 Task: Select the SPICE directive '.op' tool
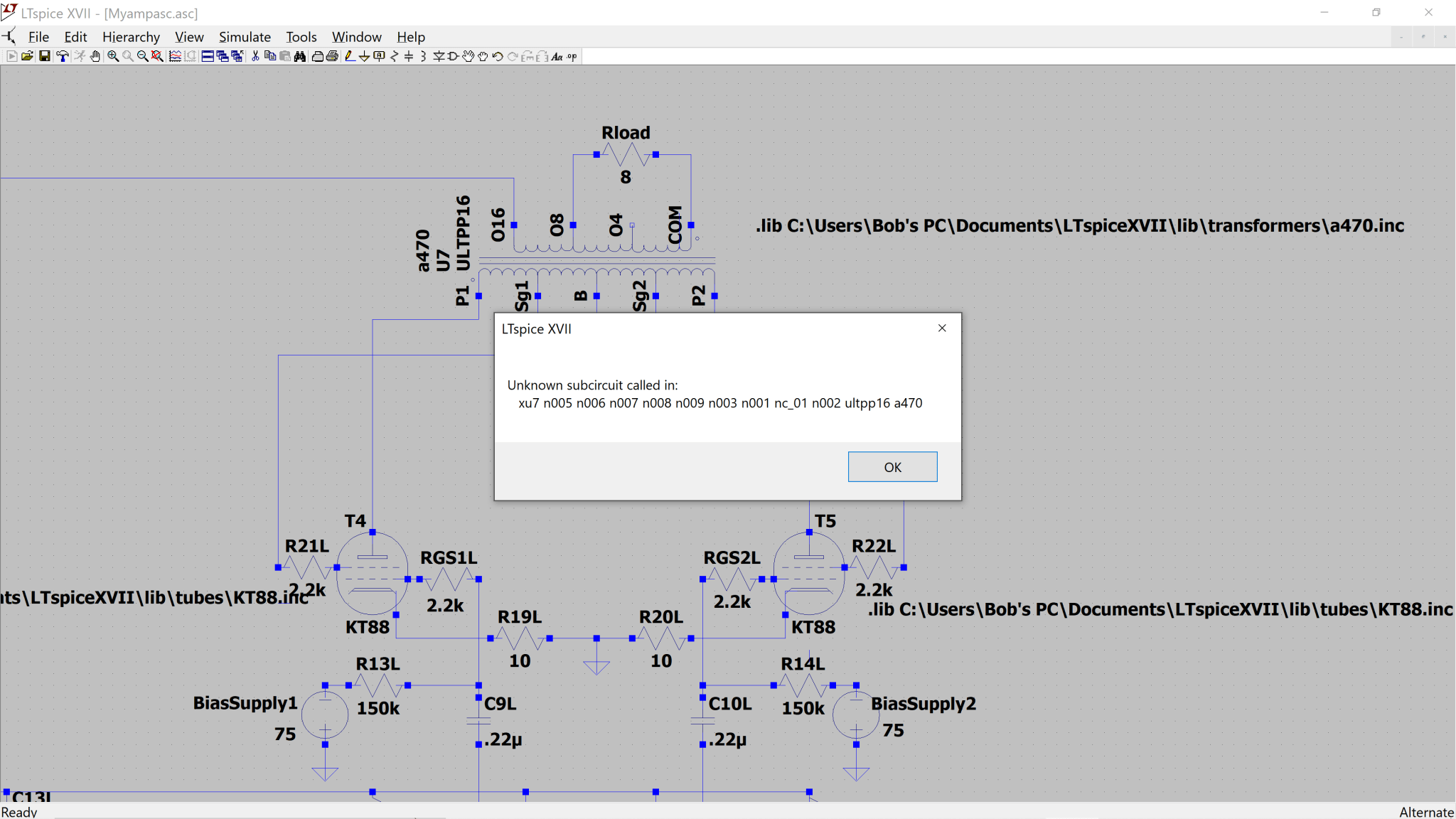click(x=571, y=56)
